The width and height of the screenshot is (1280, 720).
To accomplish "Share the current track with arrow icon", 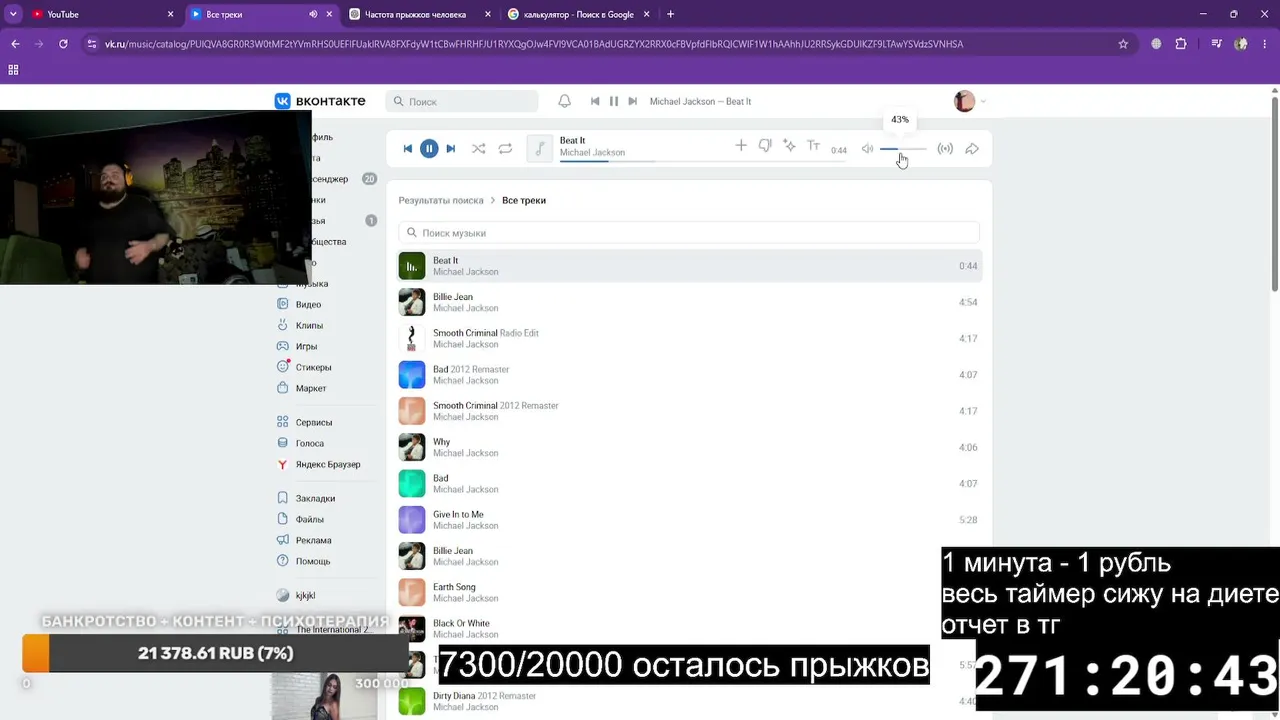I will pyautogui.click(x=972, y=149).
